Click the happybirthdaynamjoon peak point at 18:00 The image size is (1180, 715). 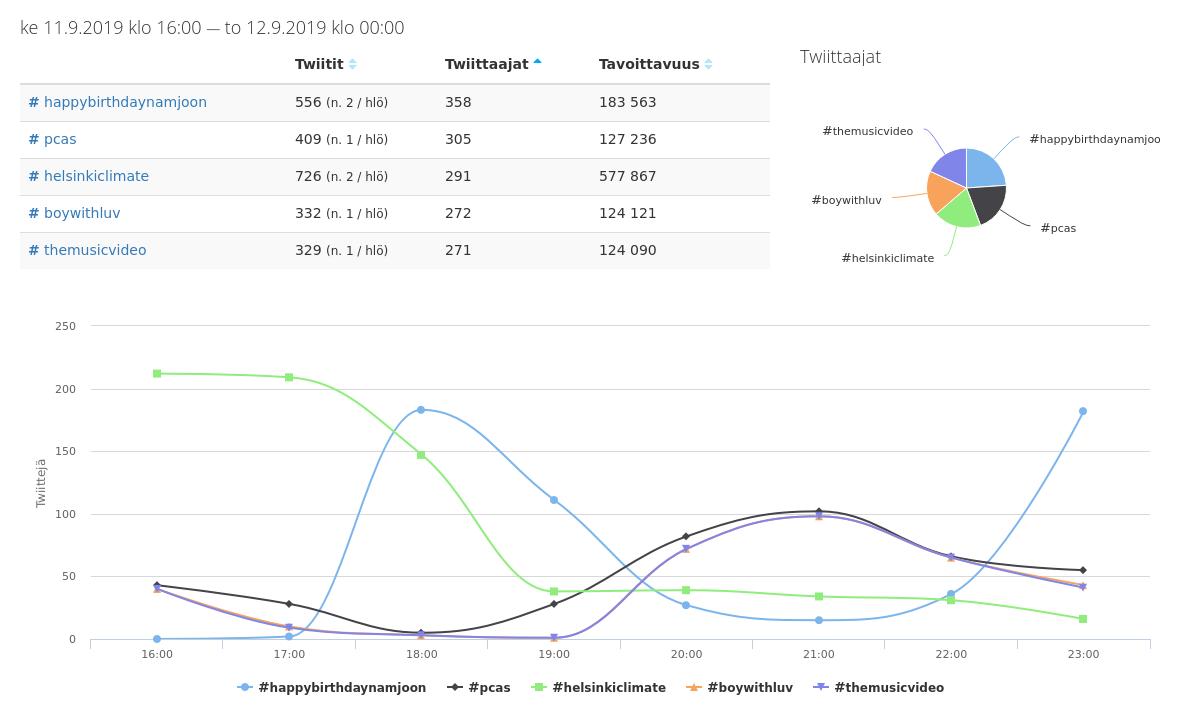[421, 409]
